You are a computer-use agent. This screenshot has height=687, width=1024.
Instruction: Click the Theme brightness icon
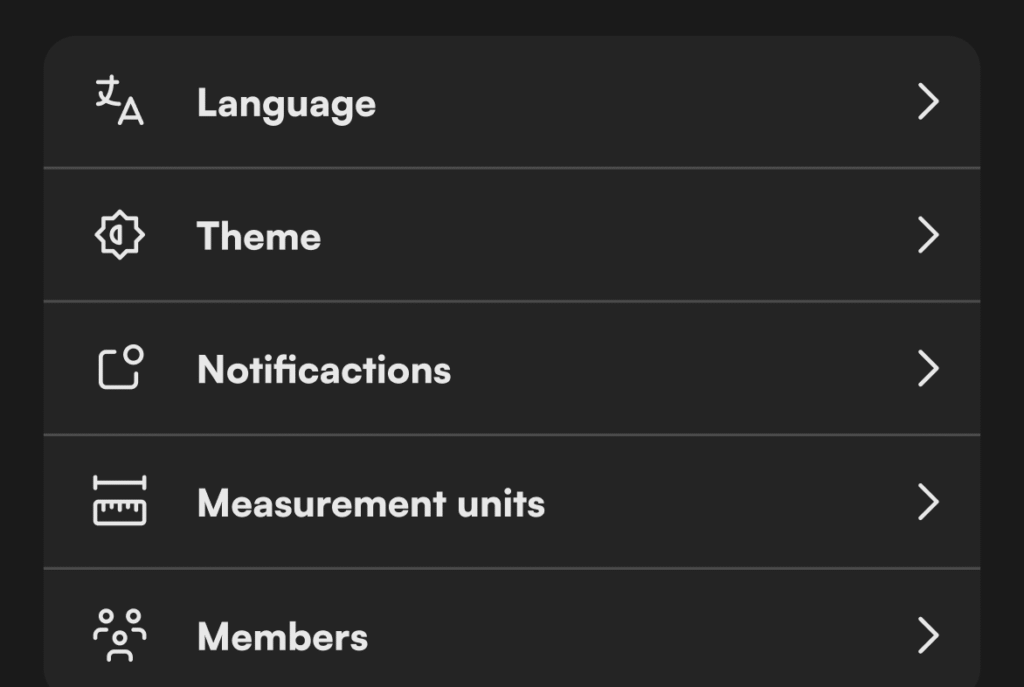point(119,236)
